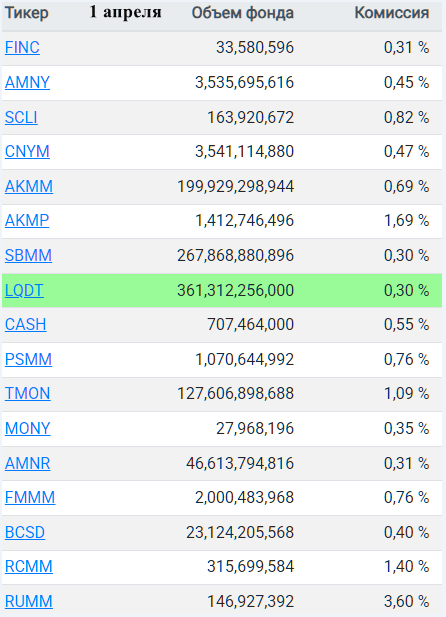Open the TMON ticker link

tap(28, 393)
